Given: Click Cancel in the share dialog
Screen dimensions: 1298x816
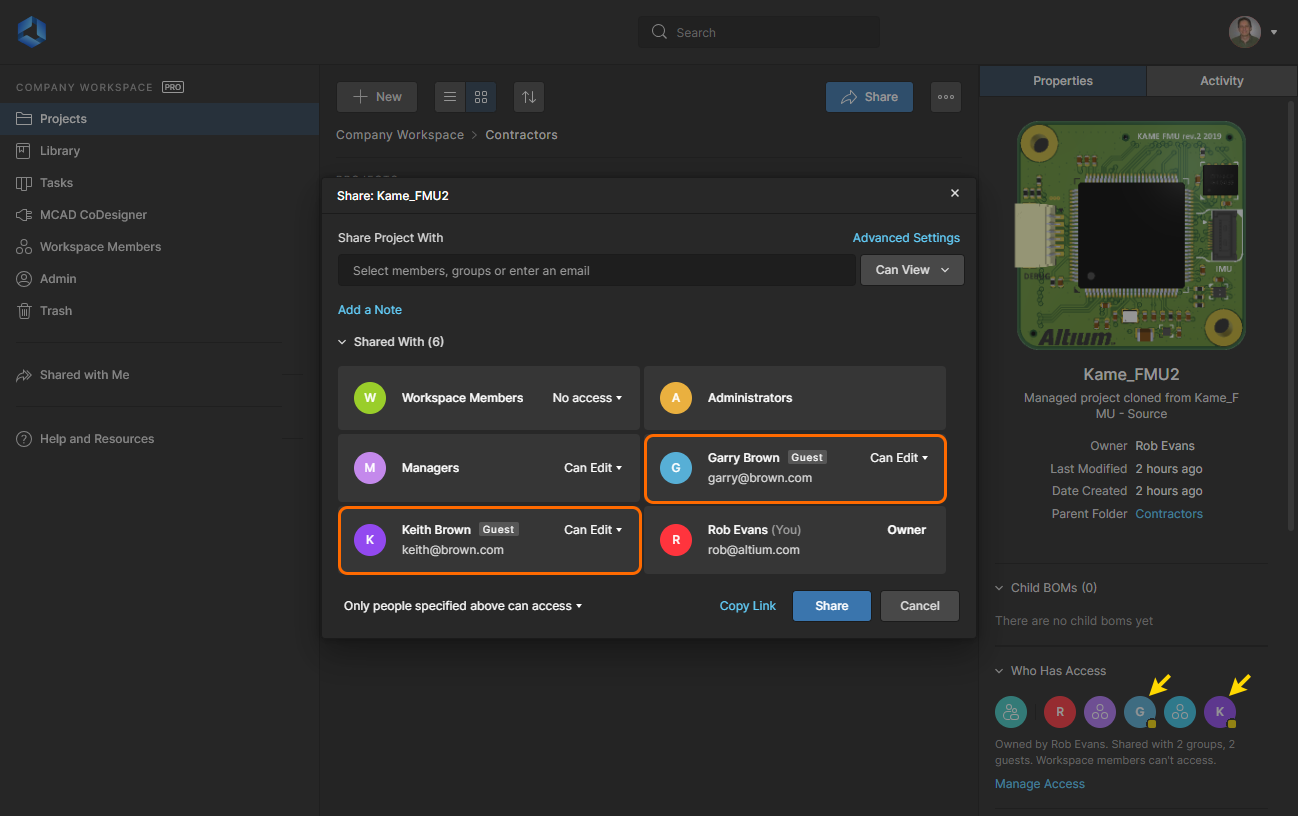Looking at the screenshot, I should (x=920, y=606).
